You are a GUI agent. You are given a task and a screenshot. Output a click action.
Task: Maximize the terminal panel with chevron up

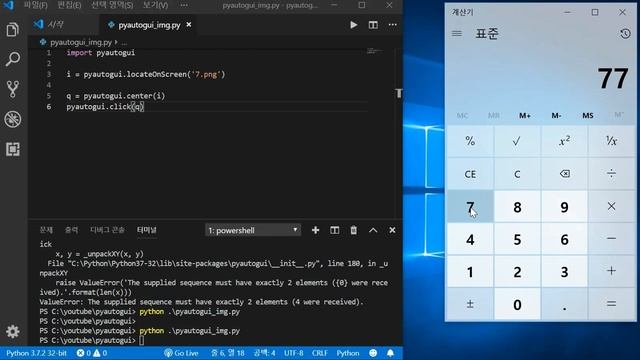[373, 230]
